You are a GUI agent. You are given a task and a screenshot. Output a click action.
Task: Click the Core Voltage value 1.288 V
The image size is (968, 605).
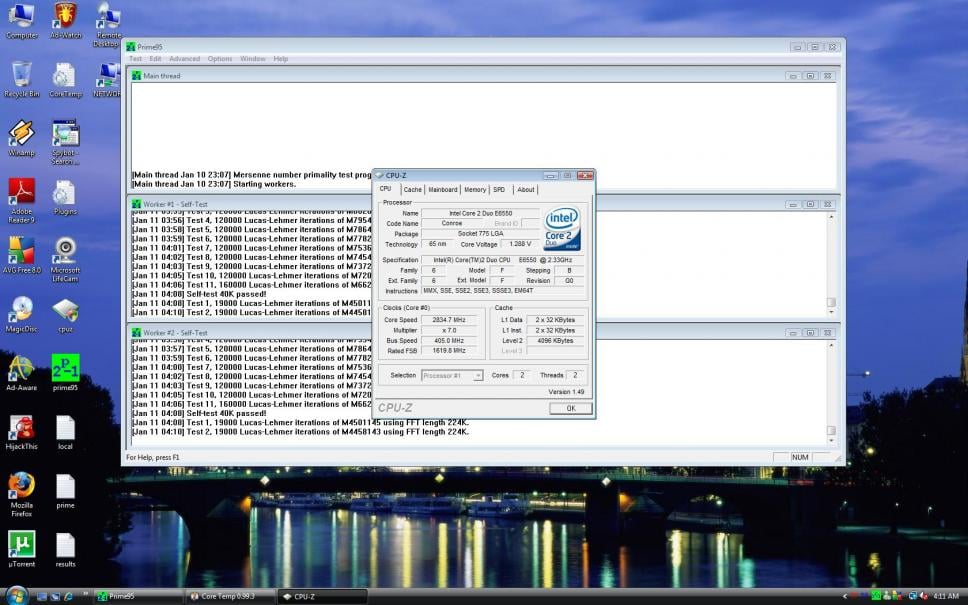520,244
